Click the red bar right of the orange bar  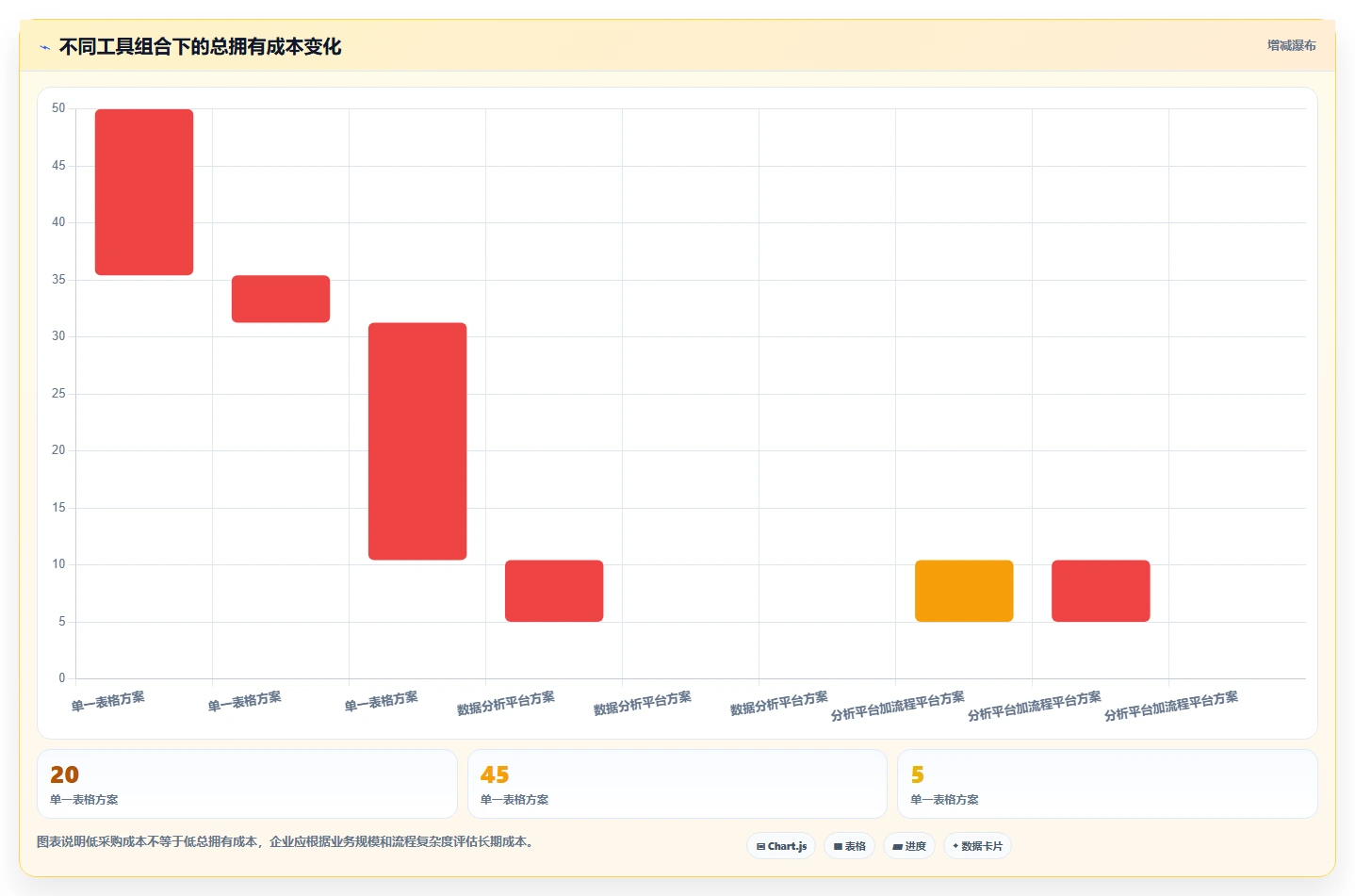click(x=1101, y=591)
